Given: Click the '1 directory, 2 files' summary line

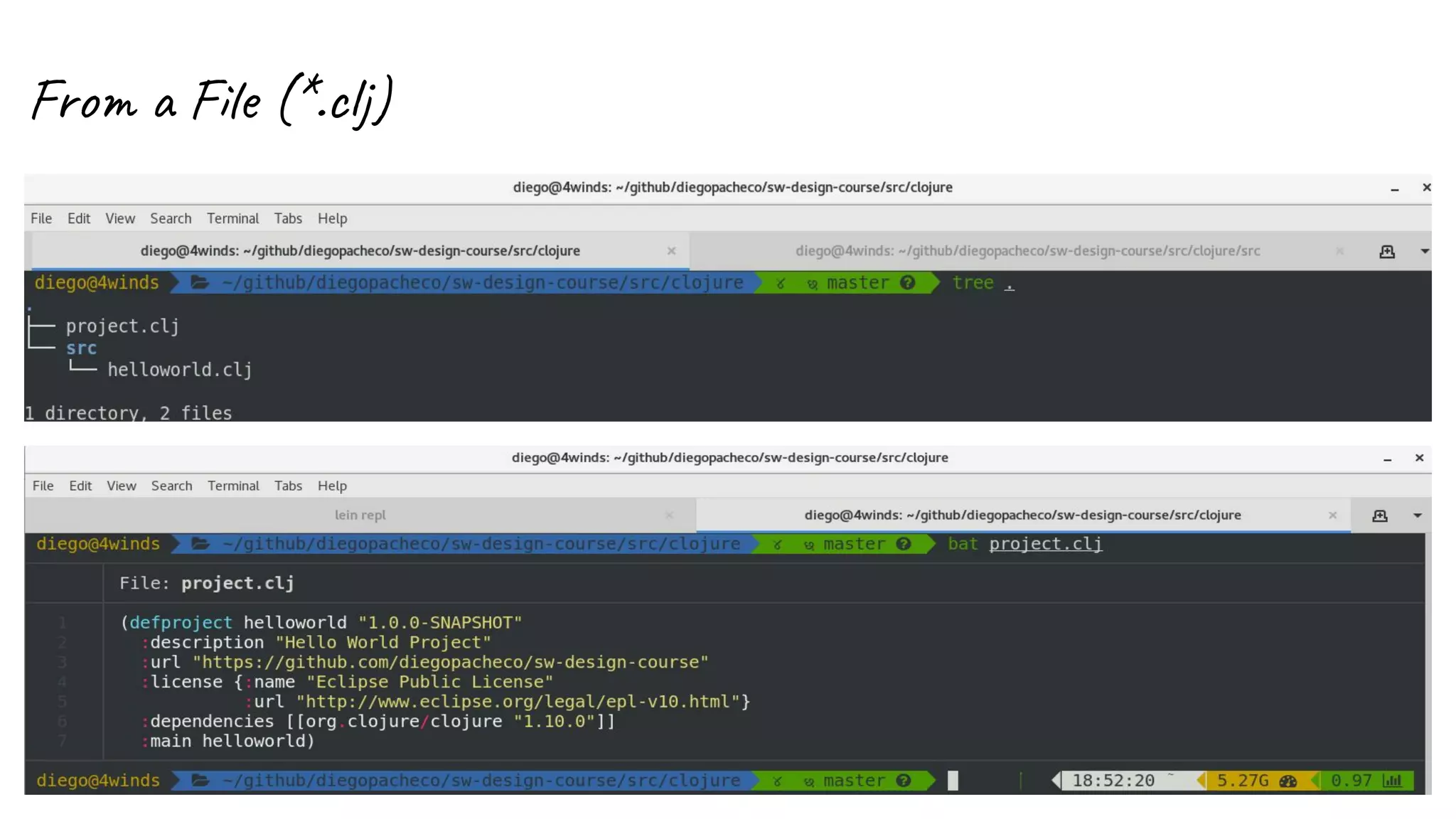Looking at the screenshot, I should (129, 413).
